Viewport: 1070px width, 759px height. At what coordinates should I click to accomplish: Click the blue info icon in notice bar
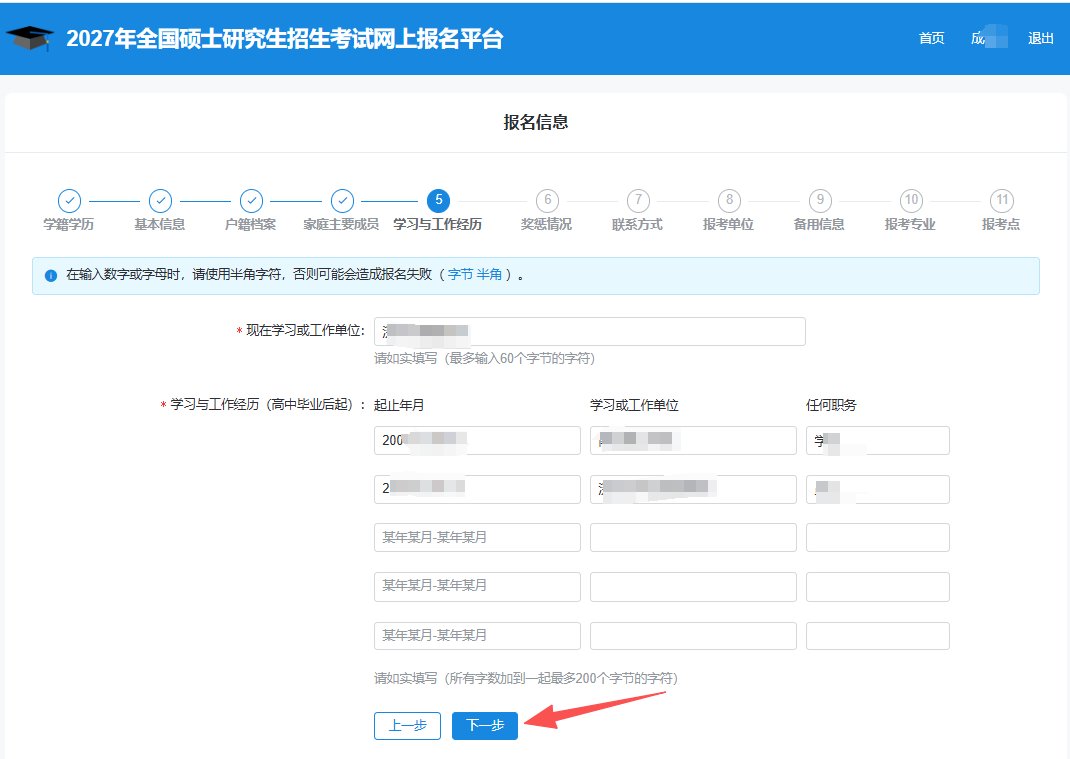tap(50, 276)
